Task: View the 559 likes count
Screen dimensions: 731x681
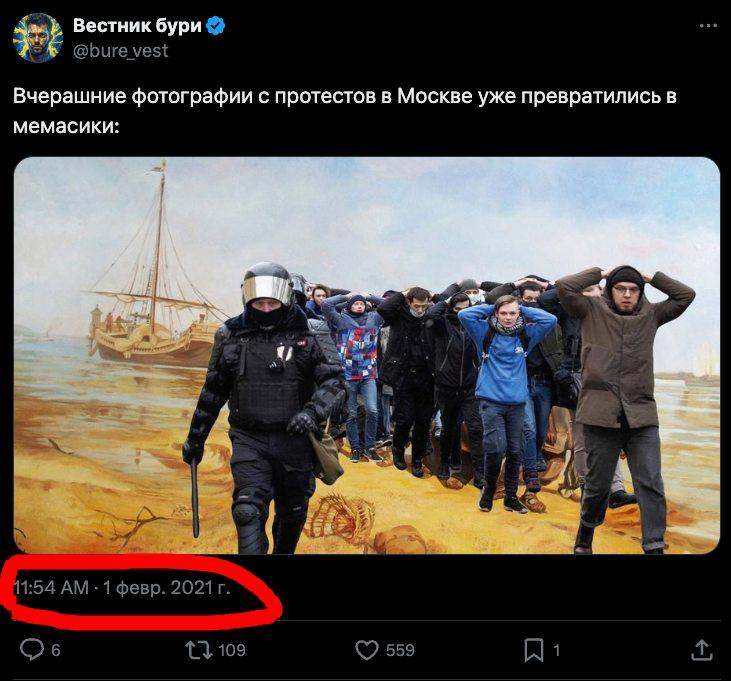Action: pos(400,650)
